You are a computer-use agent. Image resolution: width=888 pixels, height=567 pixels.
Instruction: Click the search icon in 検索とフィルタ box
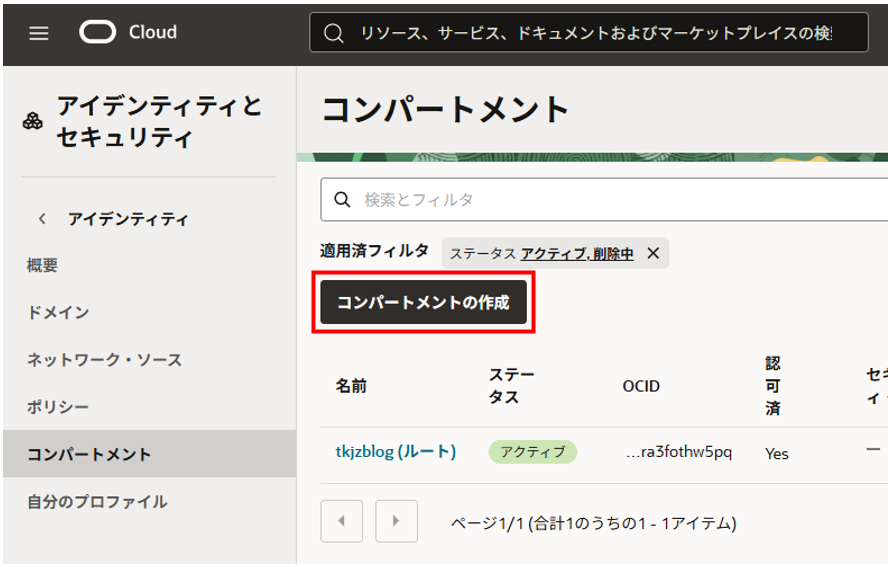pyautogui.click(x=343, y=200)
